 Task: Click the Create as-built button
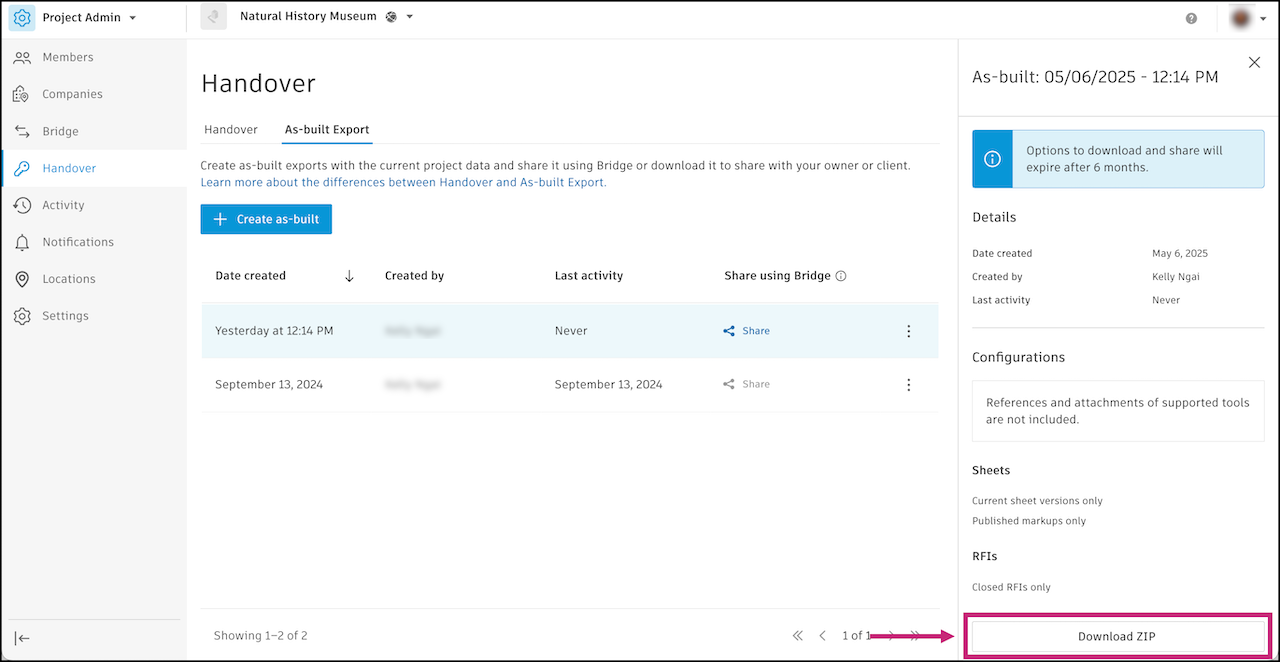coord(266,219)
